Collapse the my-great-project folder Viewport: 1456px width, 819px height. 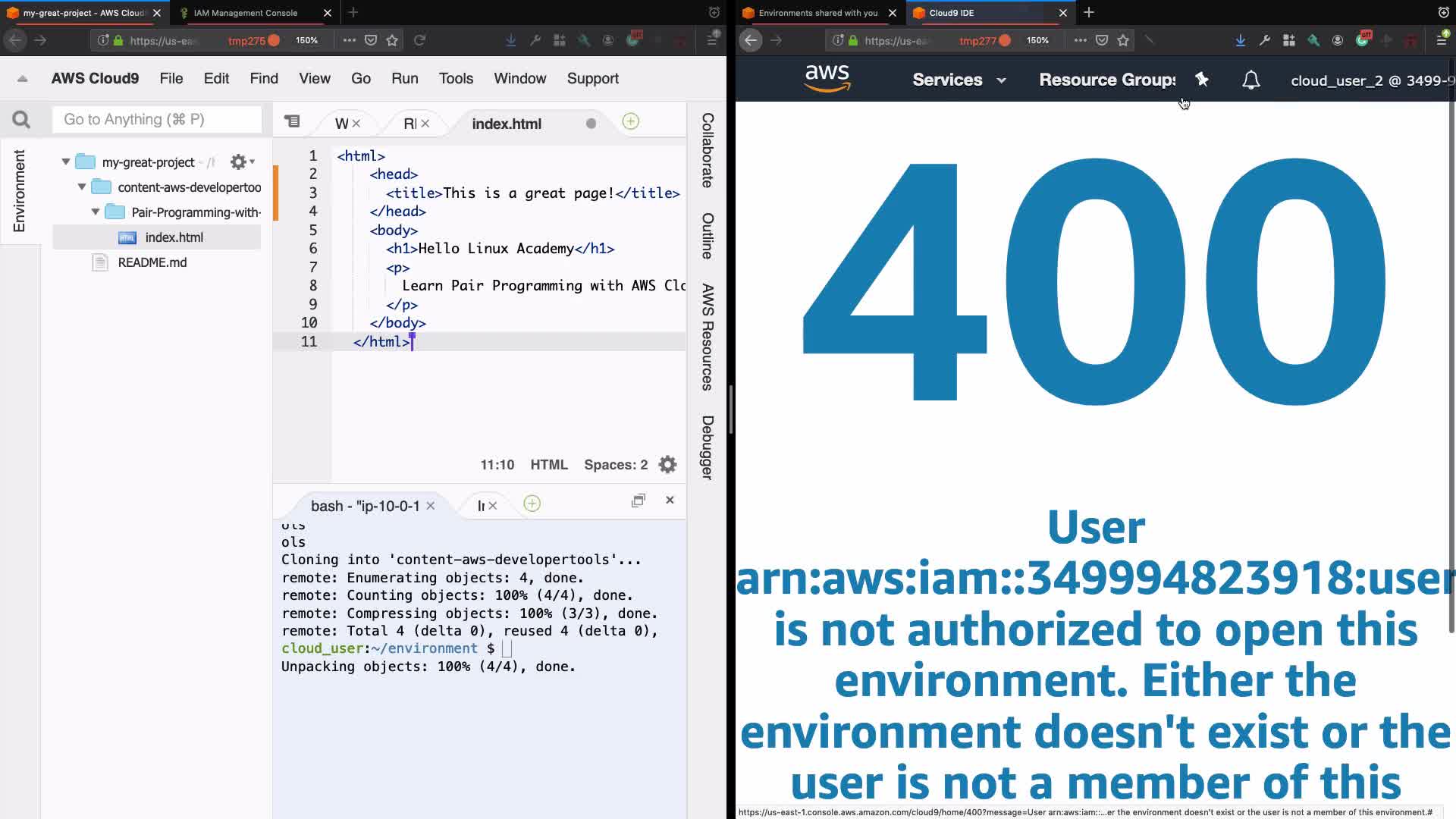click(66, 162)
